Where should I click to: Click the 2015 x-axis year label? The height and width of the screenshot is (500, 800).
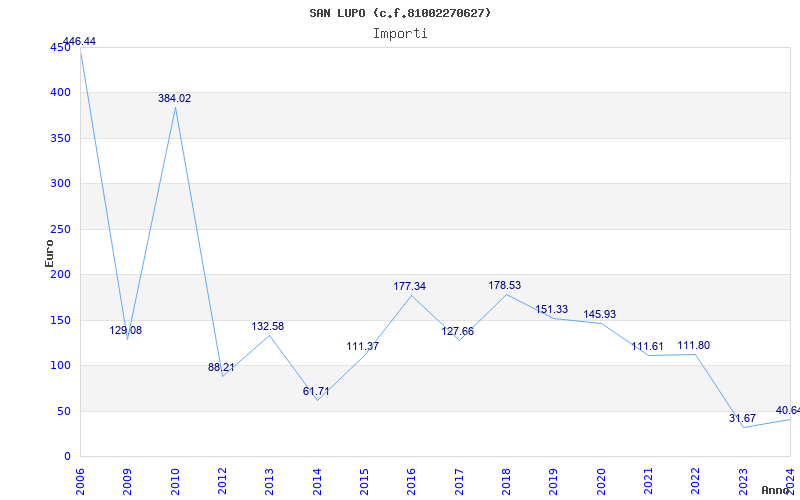click(364, 482)
